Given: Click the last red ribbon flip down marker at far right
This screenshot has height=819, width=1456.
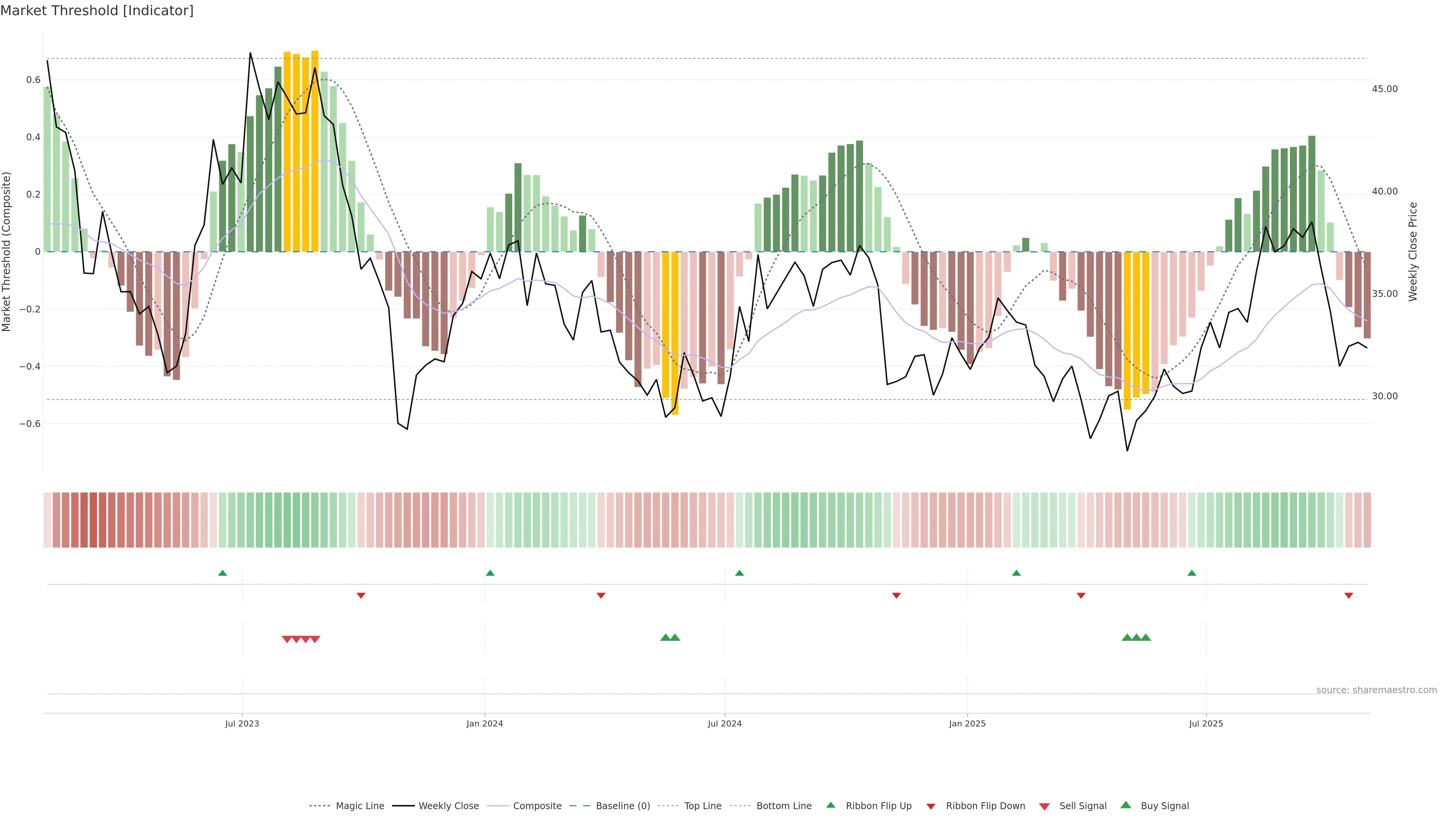Looking at the screenshot, I should point(1349,595).
